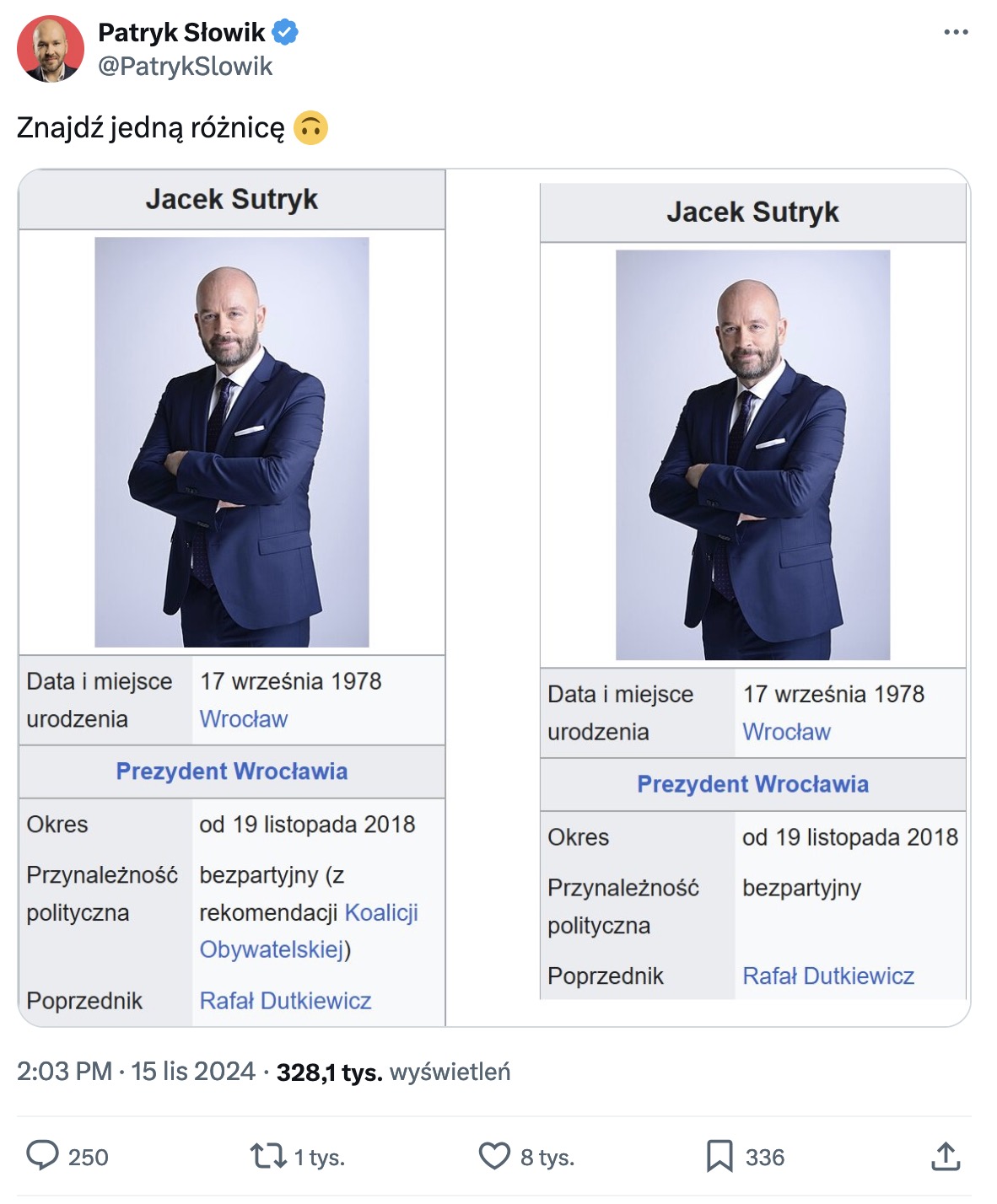
Task: Click the tweet text 'Znajdź jedną różnicę'
Action: tap(152, 126)
